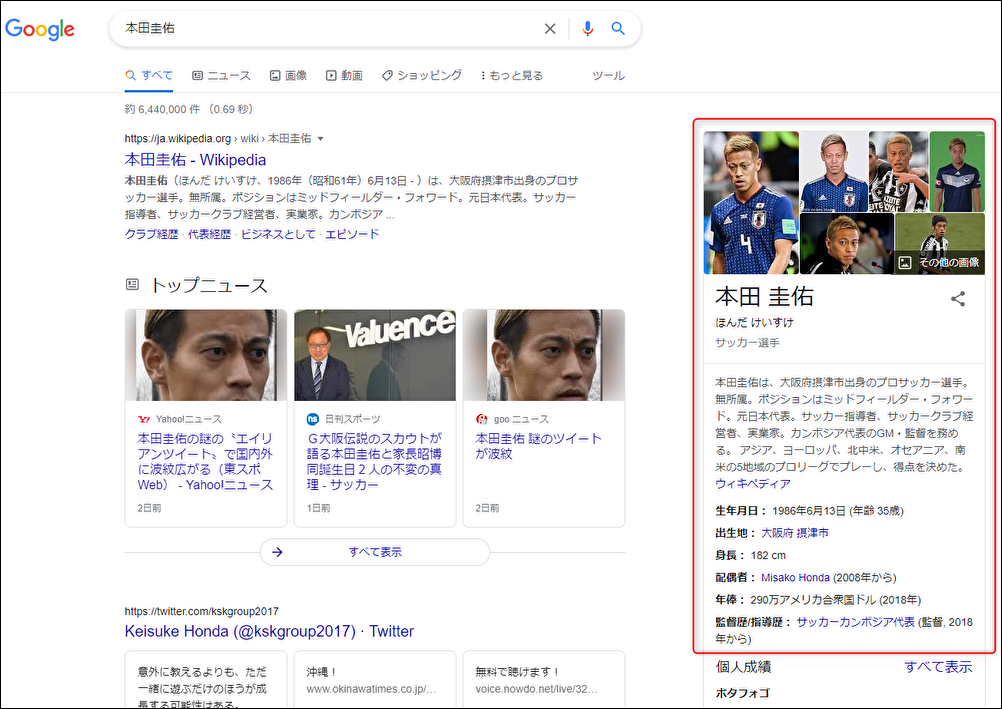Click the black-and-white striped jersey photo
Screen dimensions: 1002x709
(x=898, y=171)
